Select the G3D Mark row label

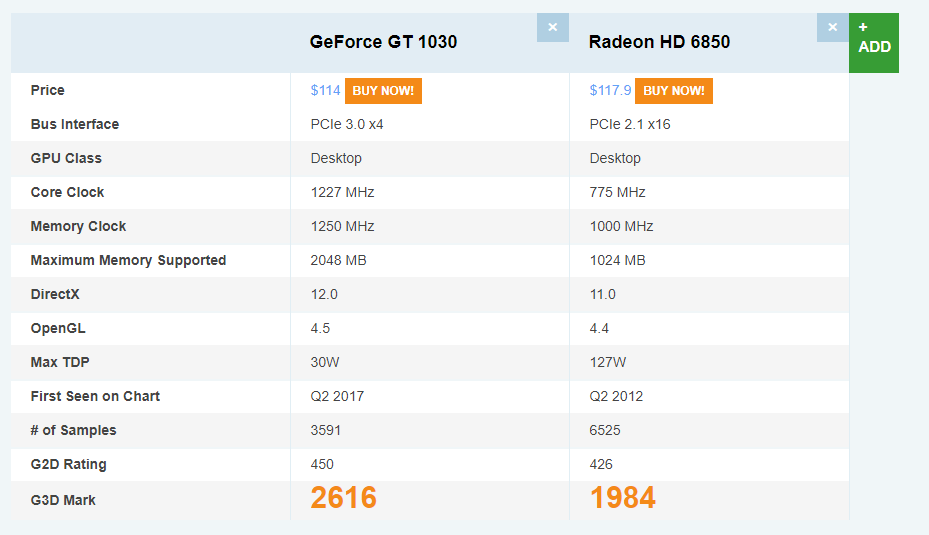(63, 500)
